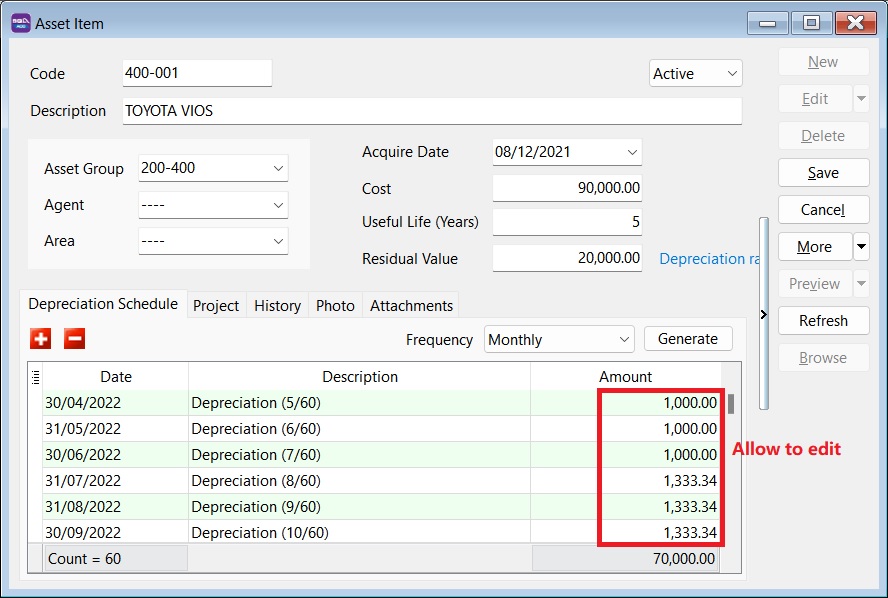
Task: Expand the Asset Group dropdown
Action: click(x=278, y=169)
